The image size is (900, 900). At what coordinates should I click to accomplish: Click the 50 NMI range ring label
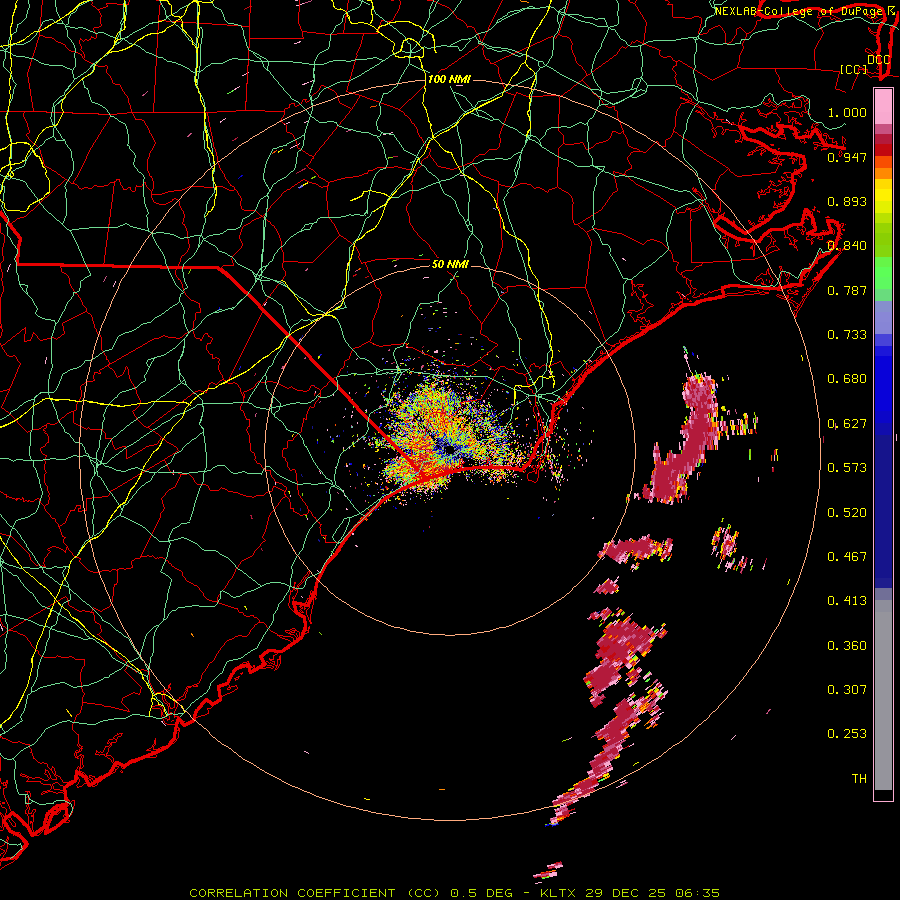point(450,264)
